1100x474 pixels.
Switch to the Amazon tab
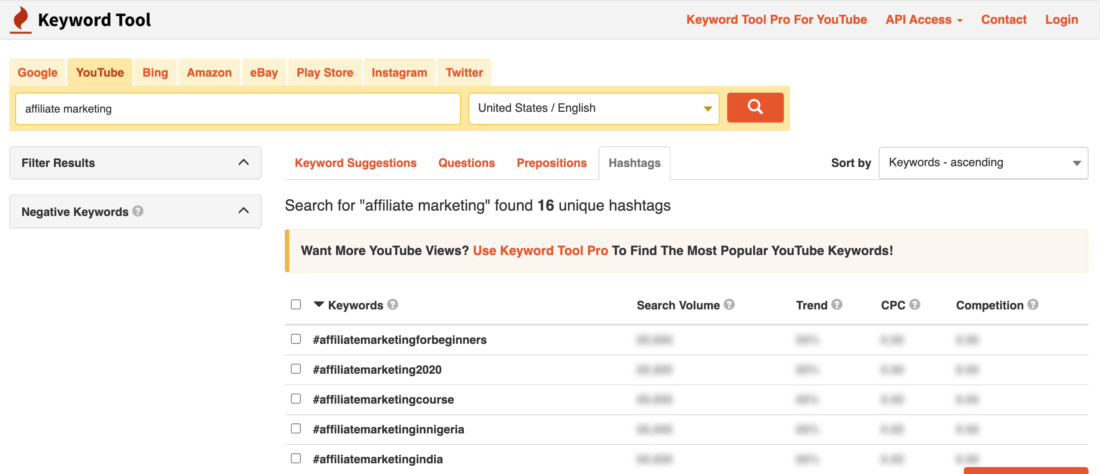(209, 72)
